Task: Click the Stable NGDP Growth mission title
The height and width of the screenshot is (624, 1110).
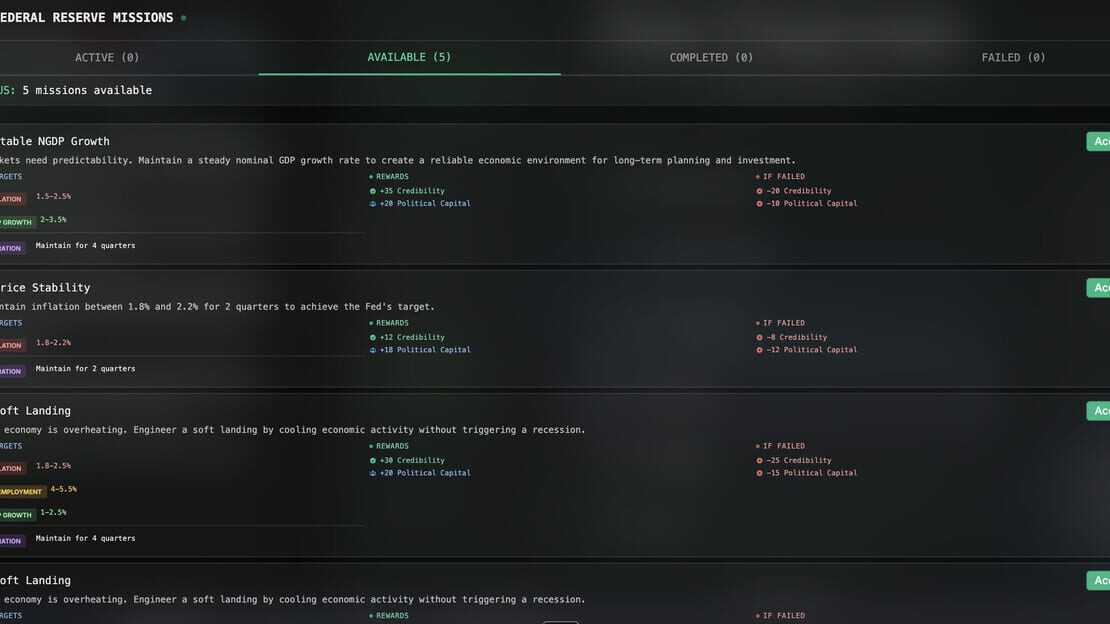Action: (55, 141)
